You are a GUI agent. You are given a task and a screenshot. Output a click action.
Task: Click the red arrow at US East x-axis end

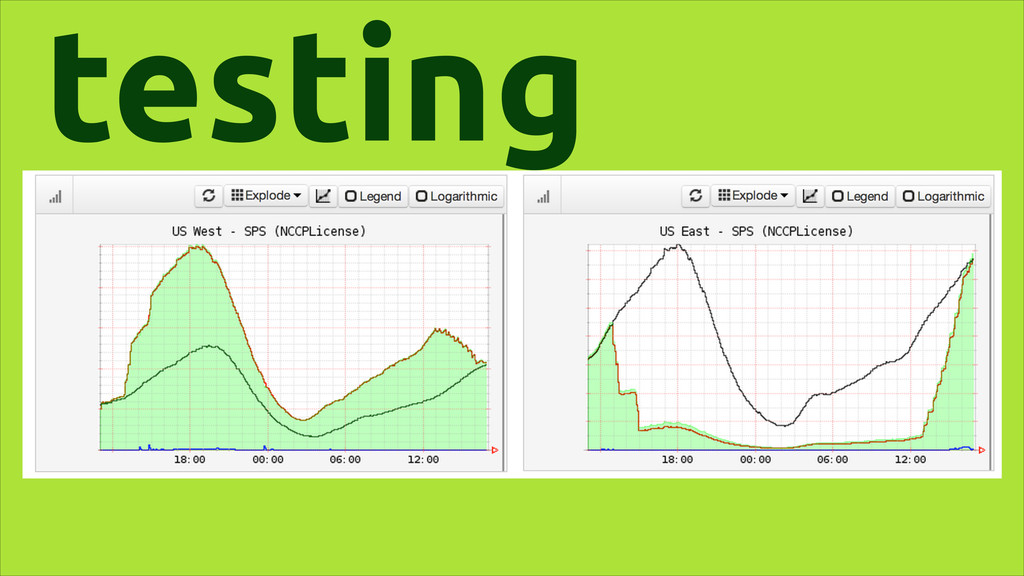click(x=982, y=450)
